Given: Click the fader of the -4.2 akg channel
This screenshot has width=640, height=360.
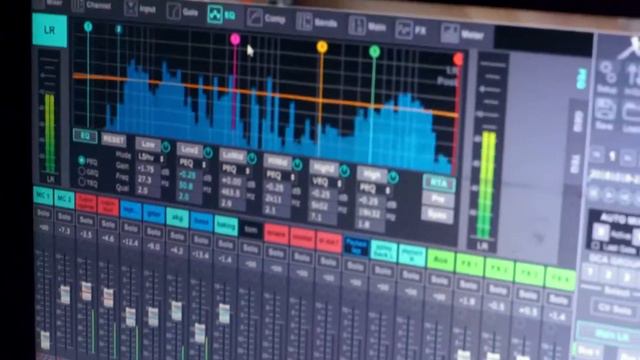Looking at the screenshot, I should pyautogui.click(x=176, y=311).
